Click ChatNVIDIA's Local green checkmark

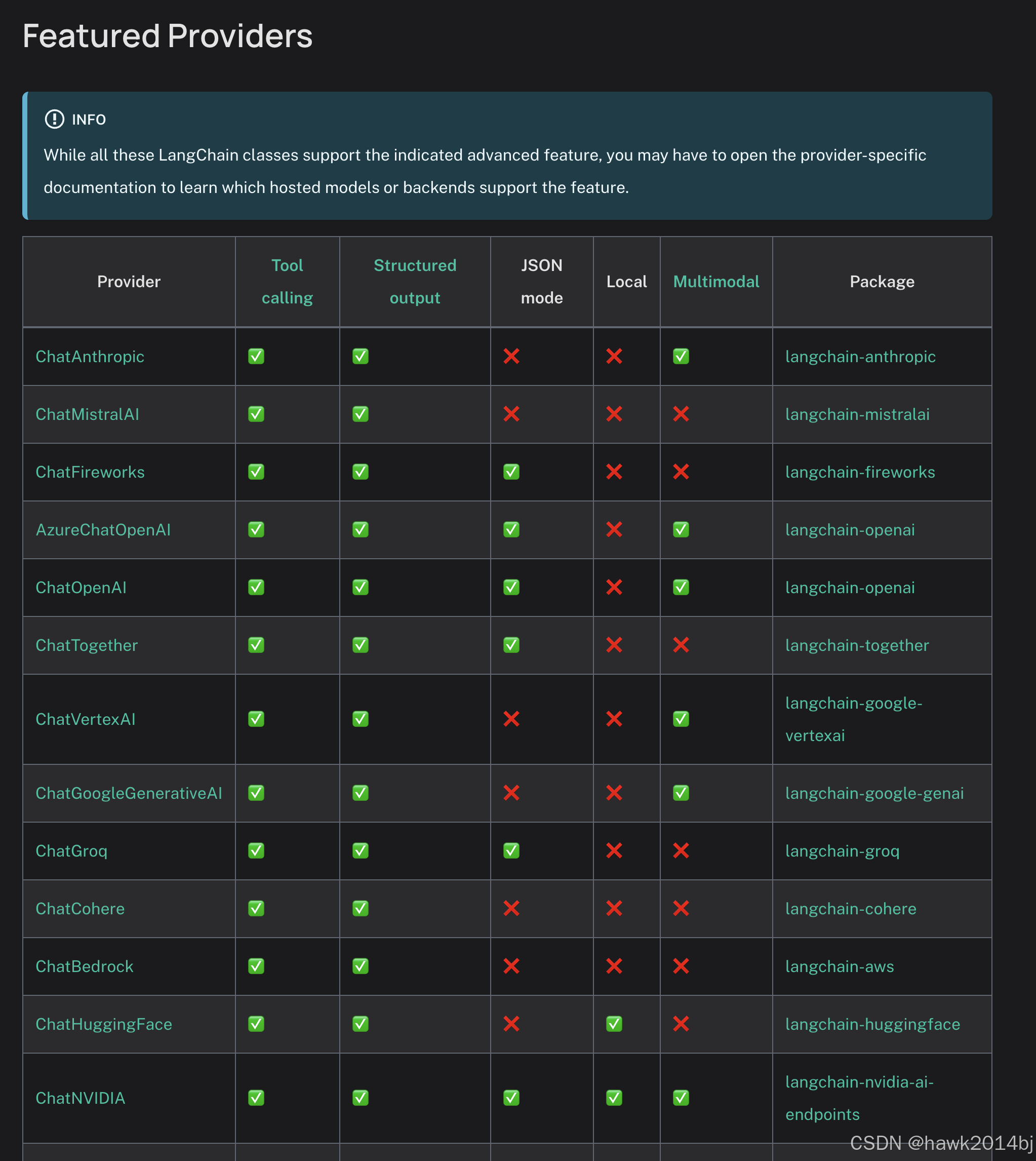pos(614,1098)
